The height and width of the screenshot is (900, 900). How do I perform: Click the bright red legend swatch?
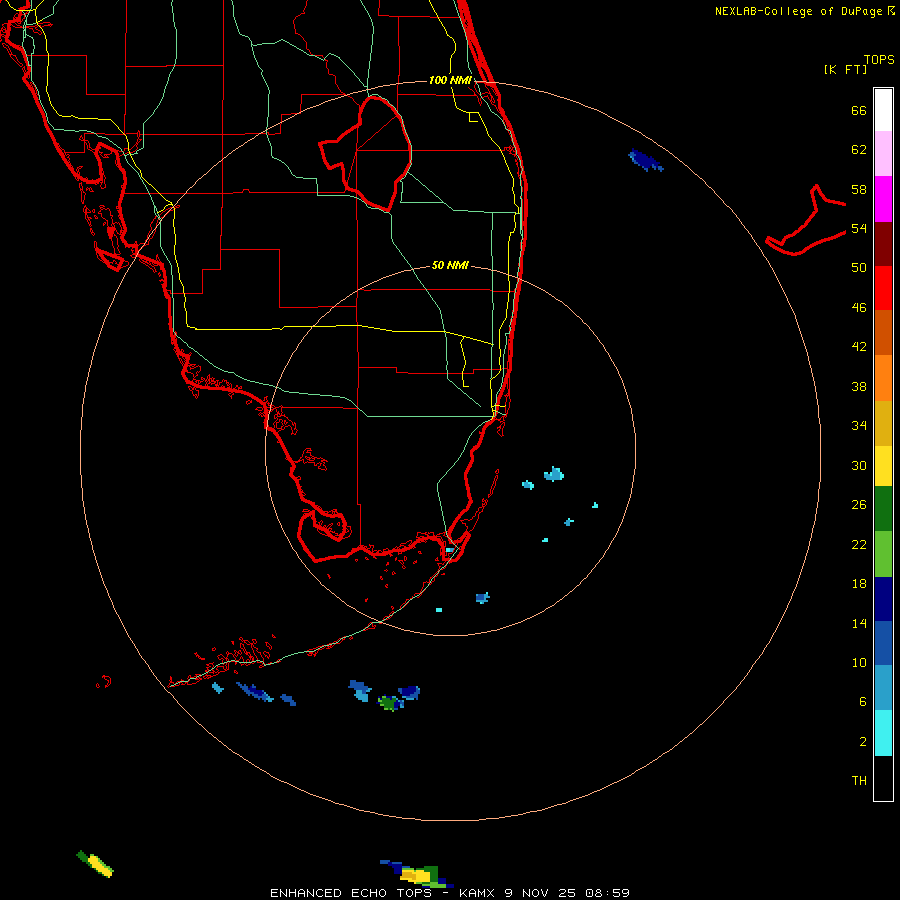coord(883,288)
